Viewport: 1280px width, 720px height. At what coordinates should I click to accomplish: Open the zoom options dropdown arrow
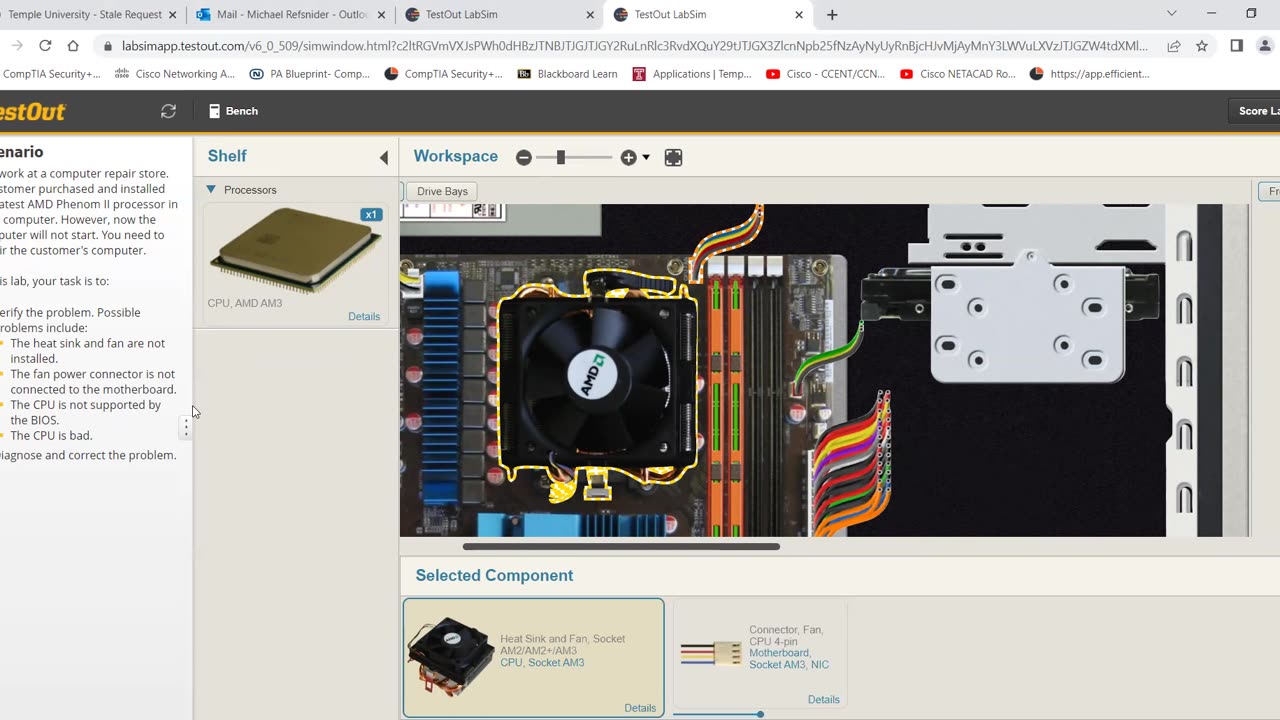pyautogui.click(x=646, y=157)
